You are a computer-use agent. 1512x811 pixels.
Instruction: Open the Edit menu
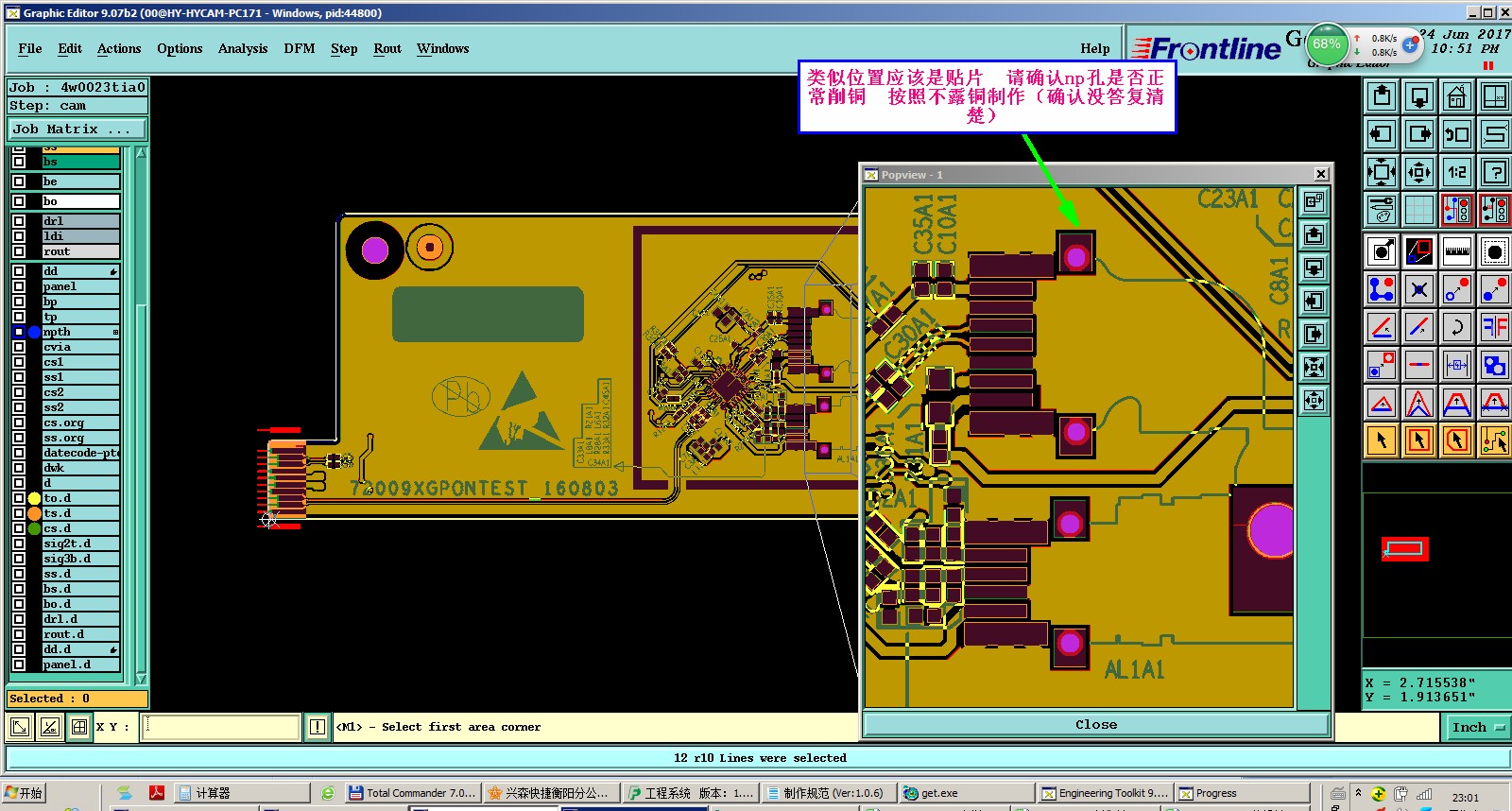70,48
